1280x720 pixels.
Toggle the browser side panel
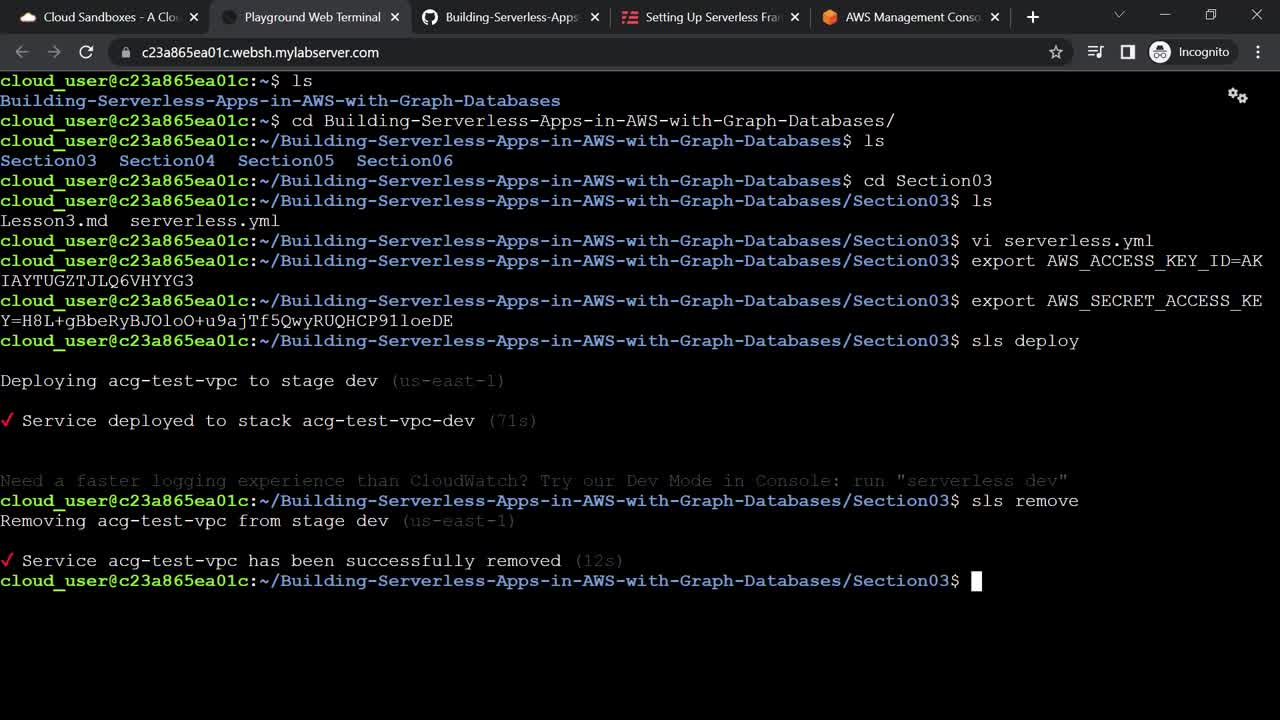[1128, 52]
